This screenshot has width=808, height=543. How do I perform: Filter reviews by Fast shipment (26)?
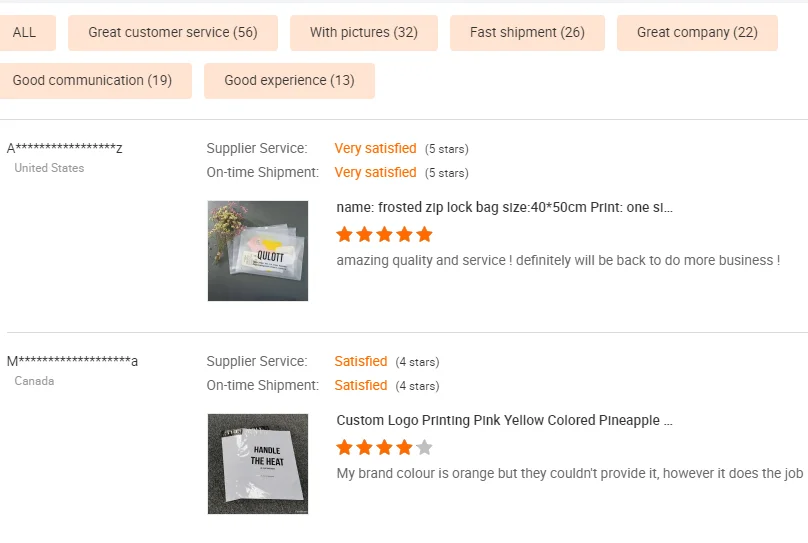[x=527, y=32]
